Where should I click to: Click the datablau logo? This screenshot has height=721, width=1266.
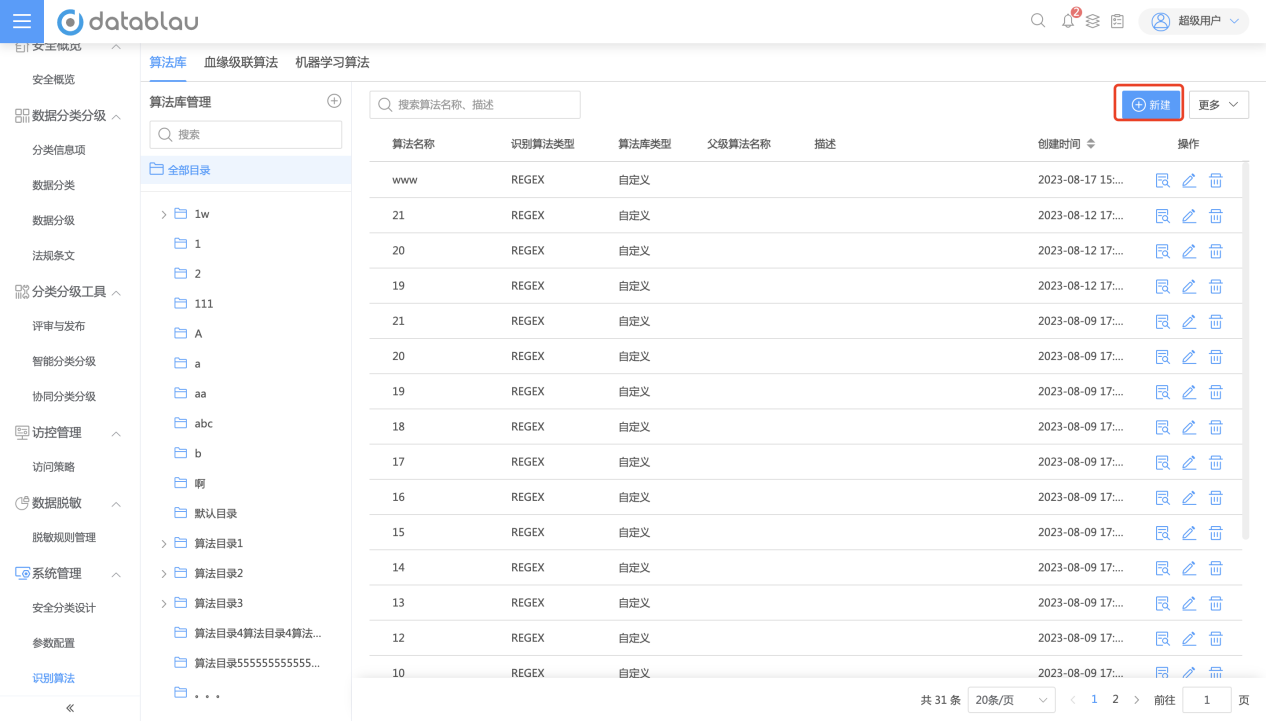tap(127, 21)
